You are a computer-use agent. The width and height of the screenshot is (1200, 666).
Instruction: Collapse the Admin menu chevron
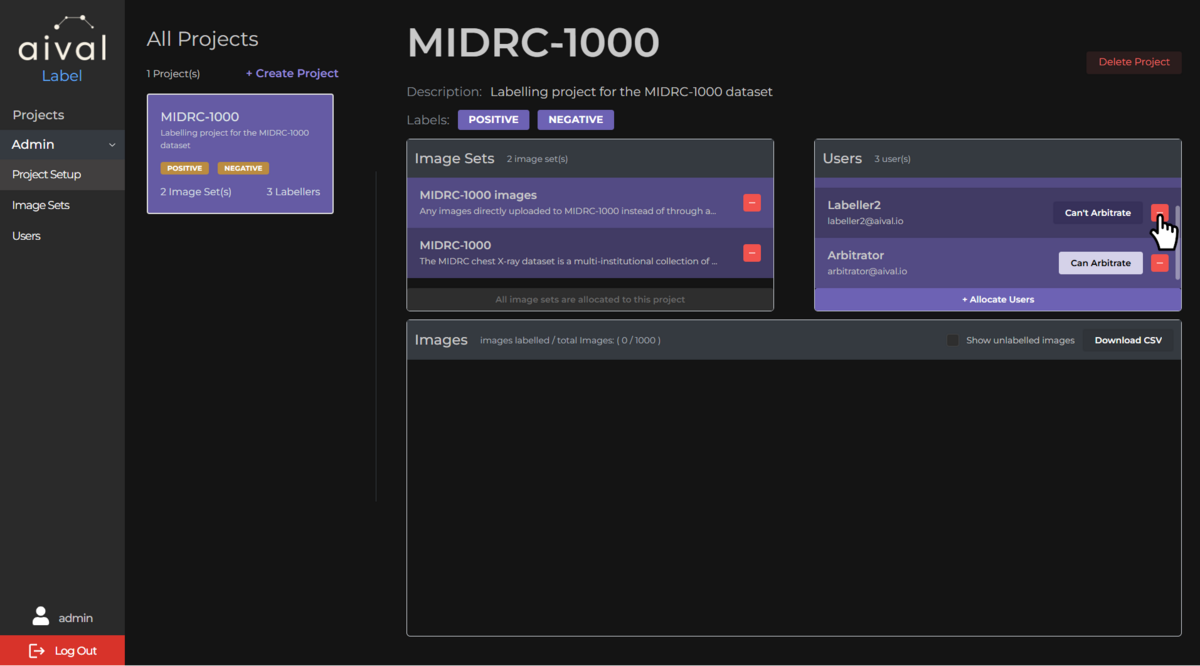tap(112, 145)
